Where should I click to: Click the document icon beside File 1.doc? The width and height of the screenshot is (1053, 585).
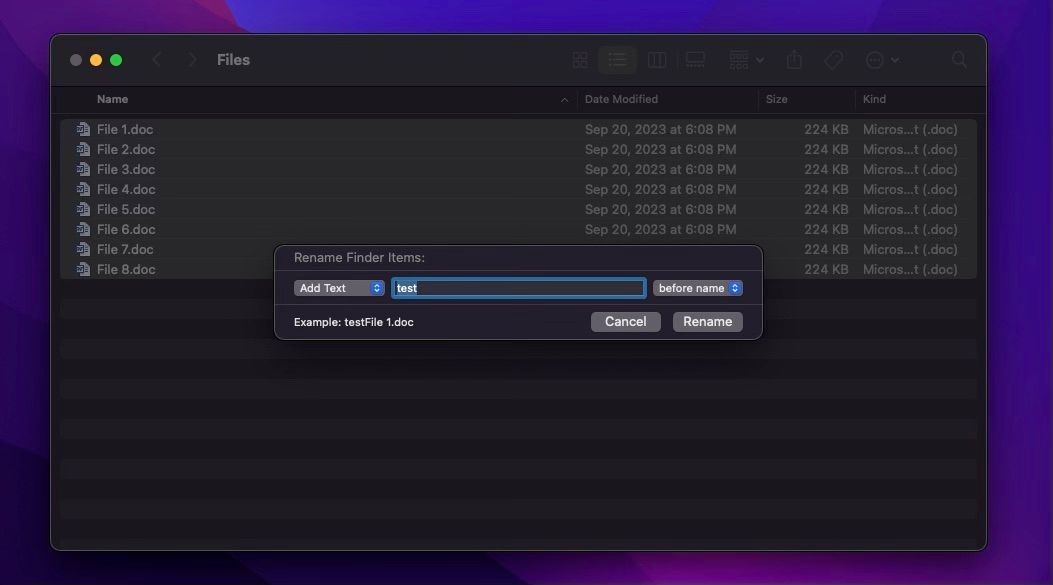(82, 129)
